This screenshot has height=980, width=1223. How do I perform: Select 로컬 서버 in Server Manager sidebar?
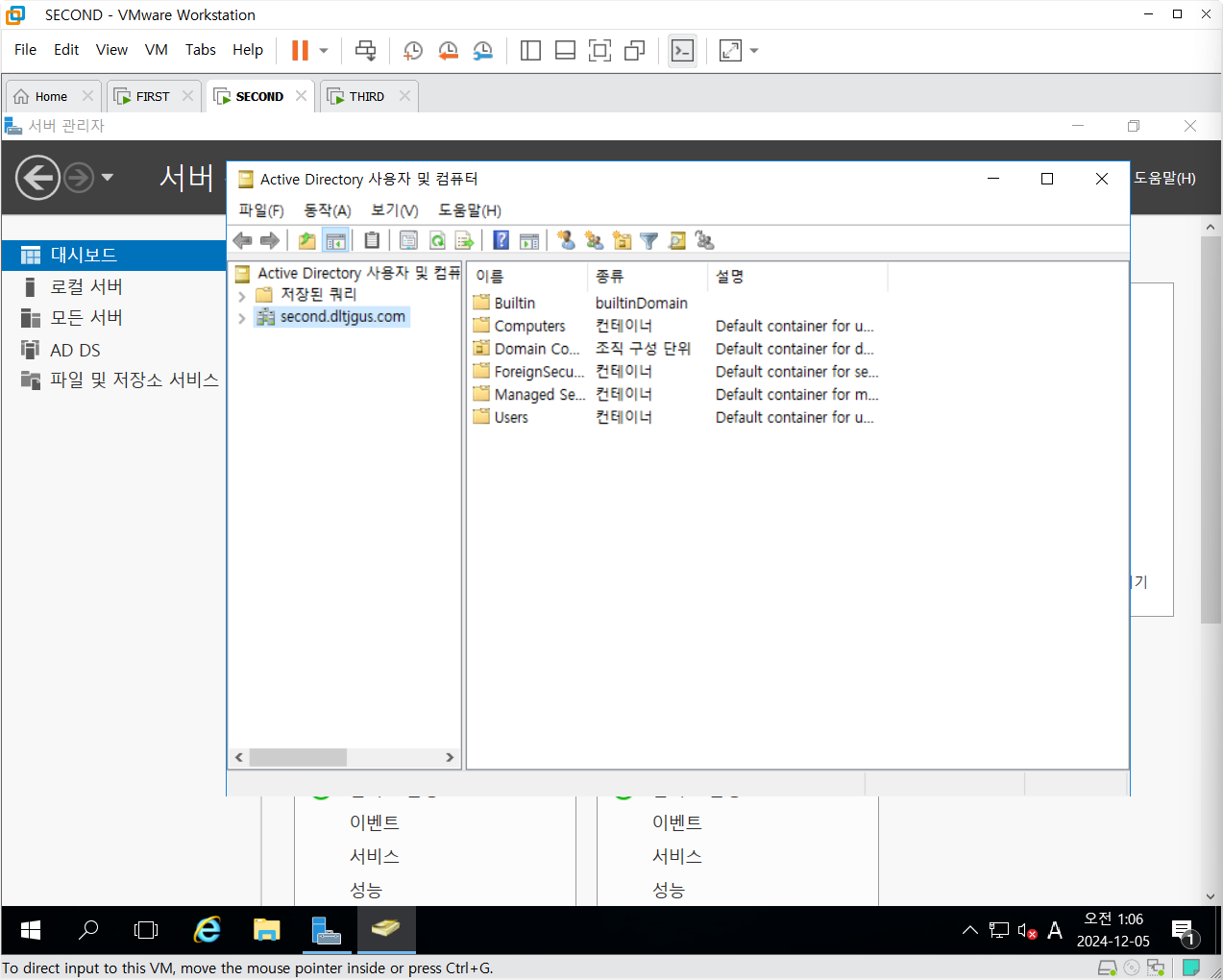pyautogui.click(x=86, y=286)
